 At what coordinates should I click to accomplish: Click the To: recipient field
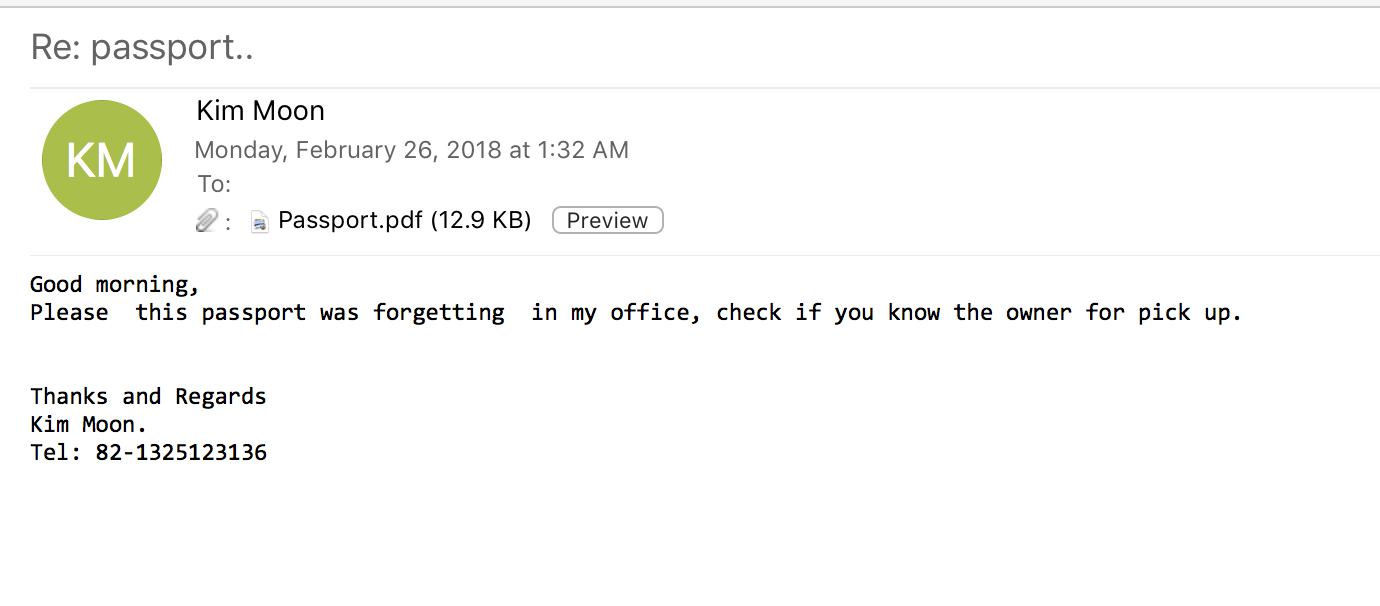pyautogui.click(x=214, y=184)
